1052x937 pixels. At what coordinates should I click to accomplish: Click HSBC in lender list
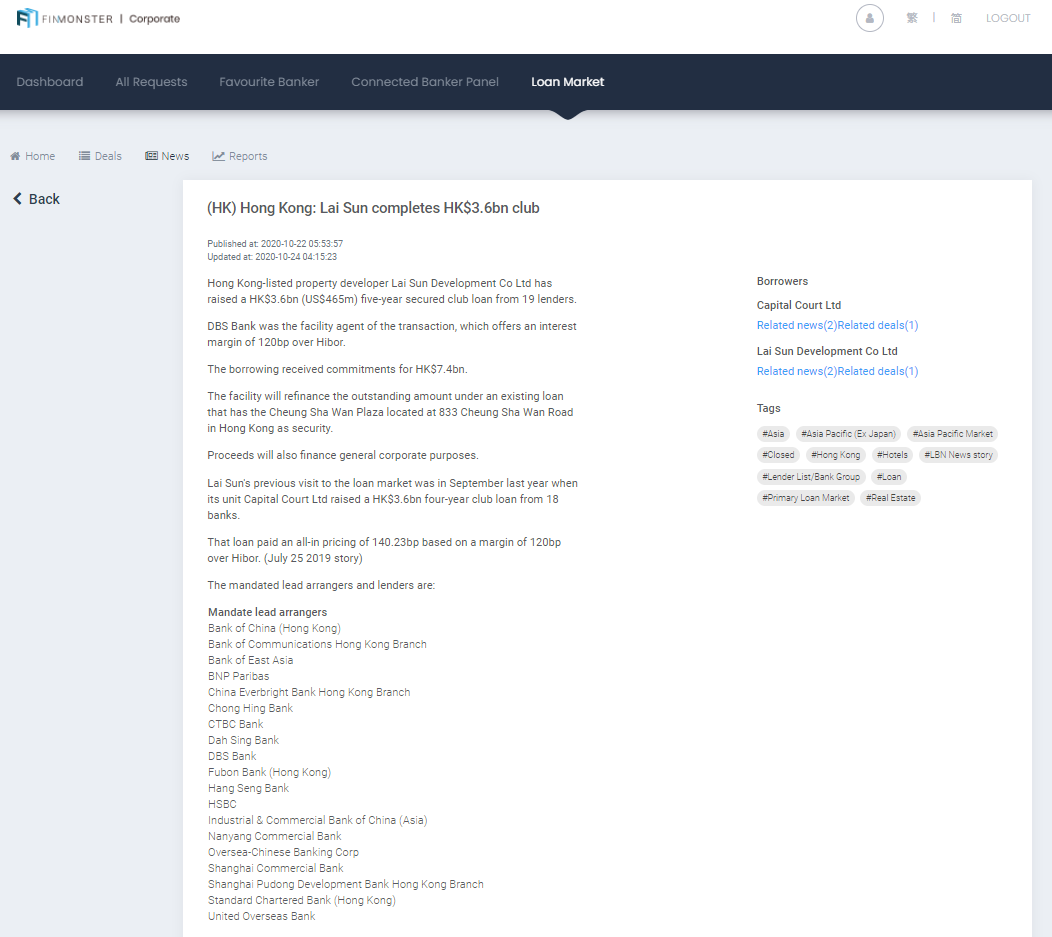pos(222,804)
